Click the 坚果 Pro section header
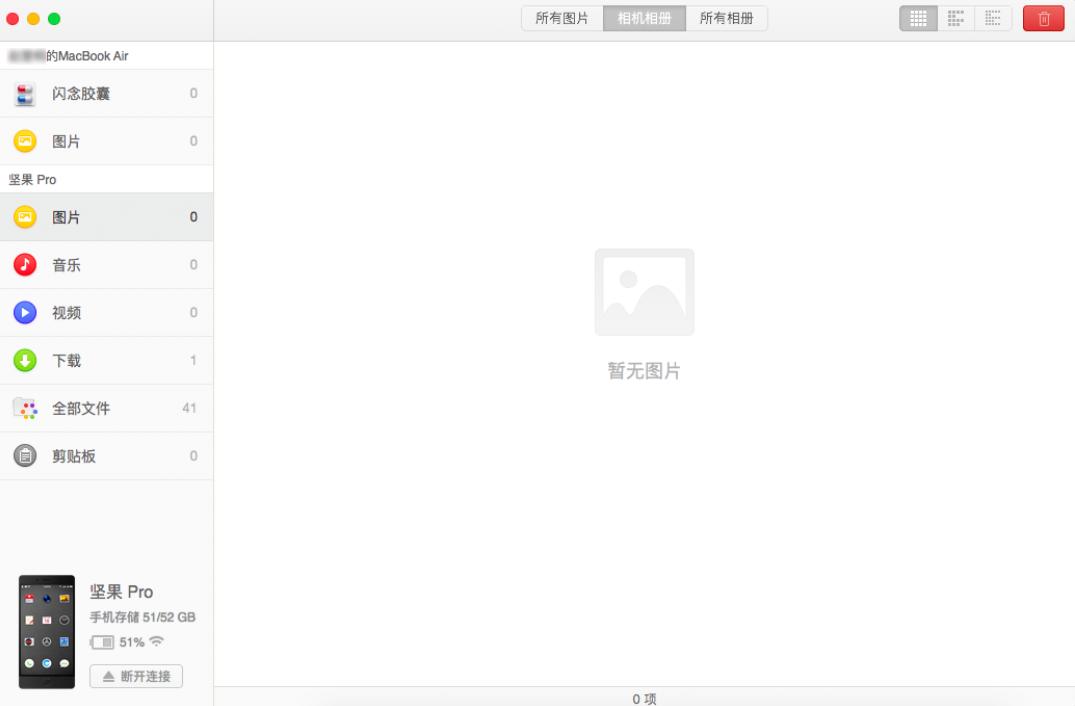Screen dimensions: 1075x706 click(33, 180)
